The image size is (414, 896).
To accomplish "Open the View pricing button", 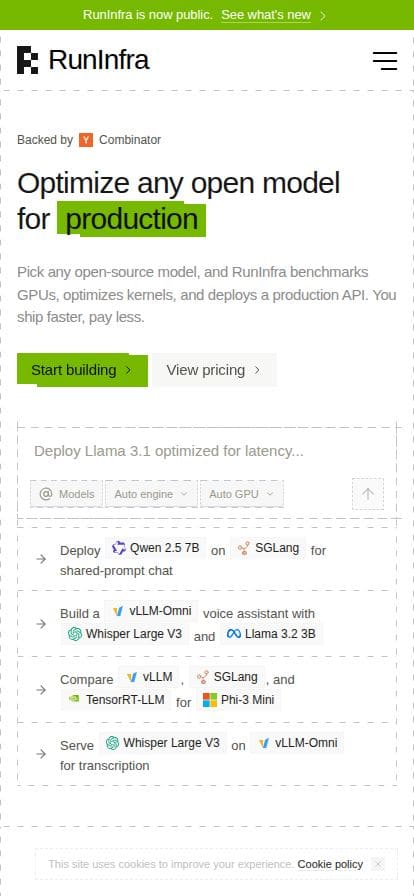I will 214,370.
